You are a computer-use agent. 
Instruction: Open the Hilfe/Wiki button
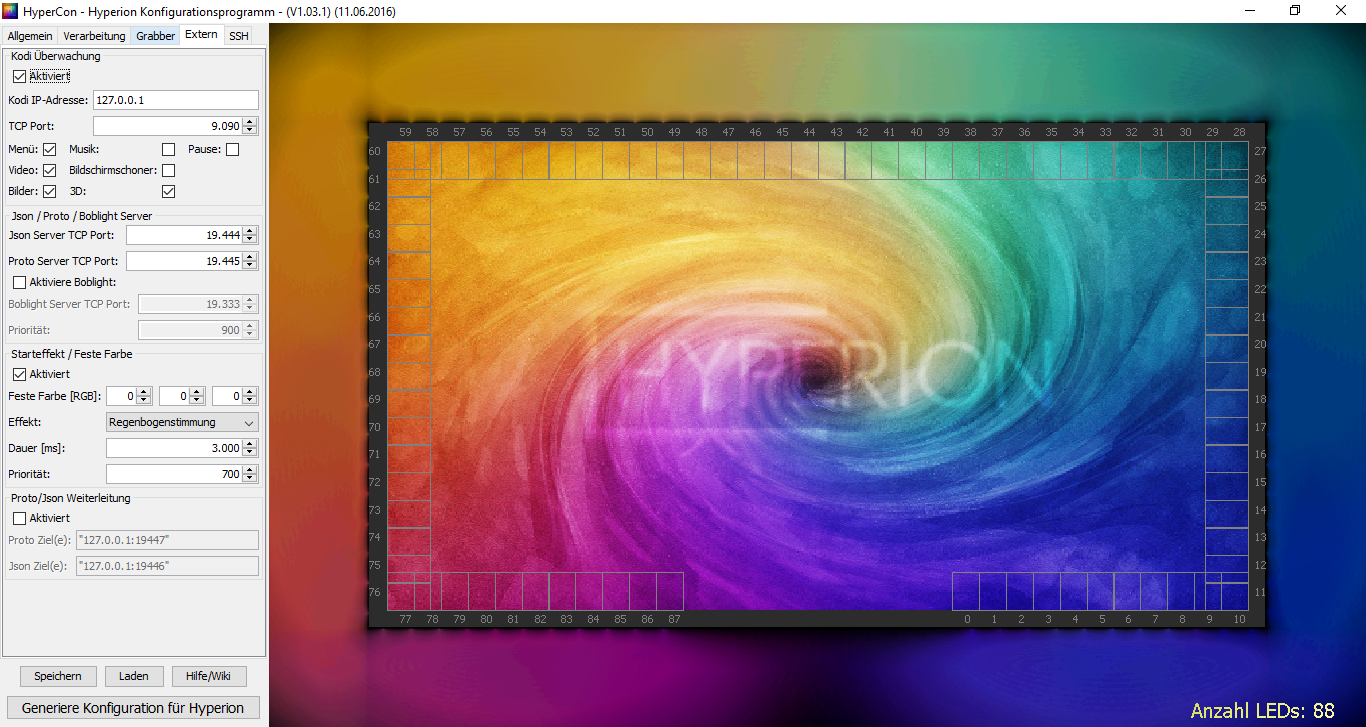[208, 676]
